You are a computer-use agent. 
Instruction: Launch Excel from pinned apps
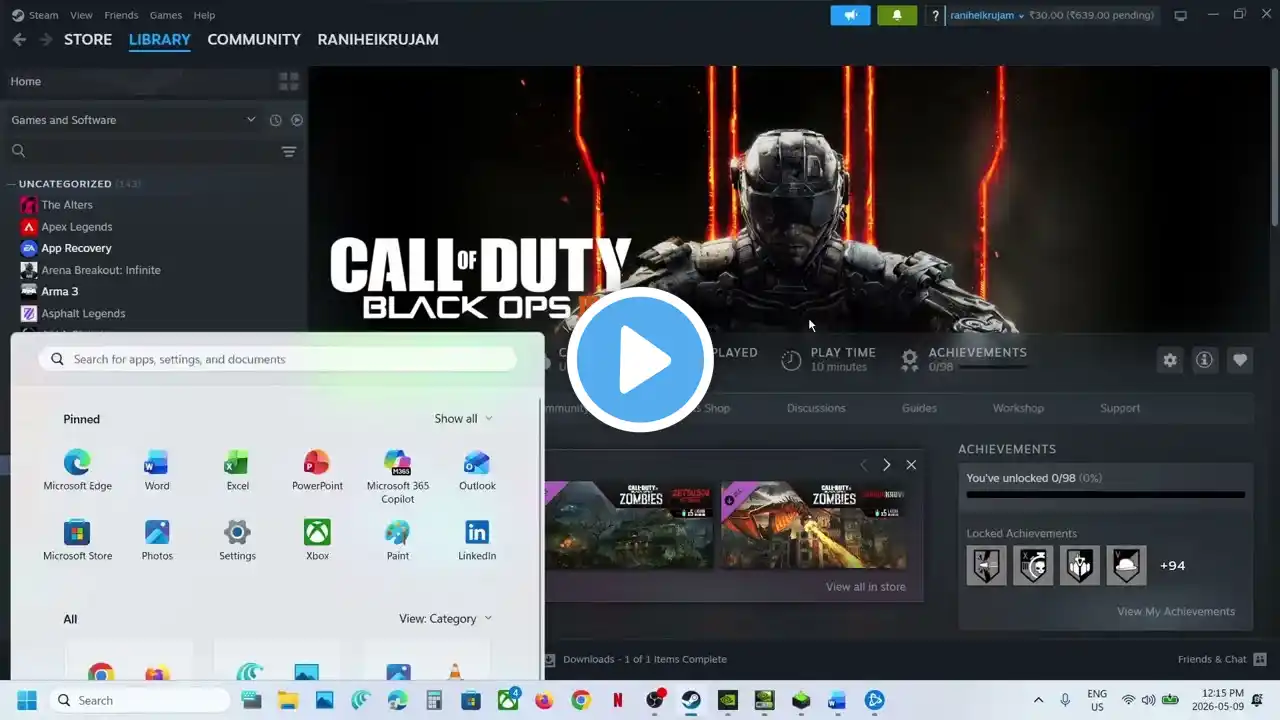point(237,470)
